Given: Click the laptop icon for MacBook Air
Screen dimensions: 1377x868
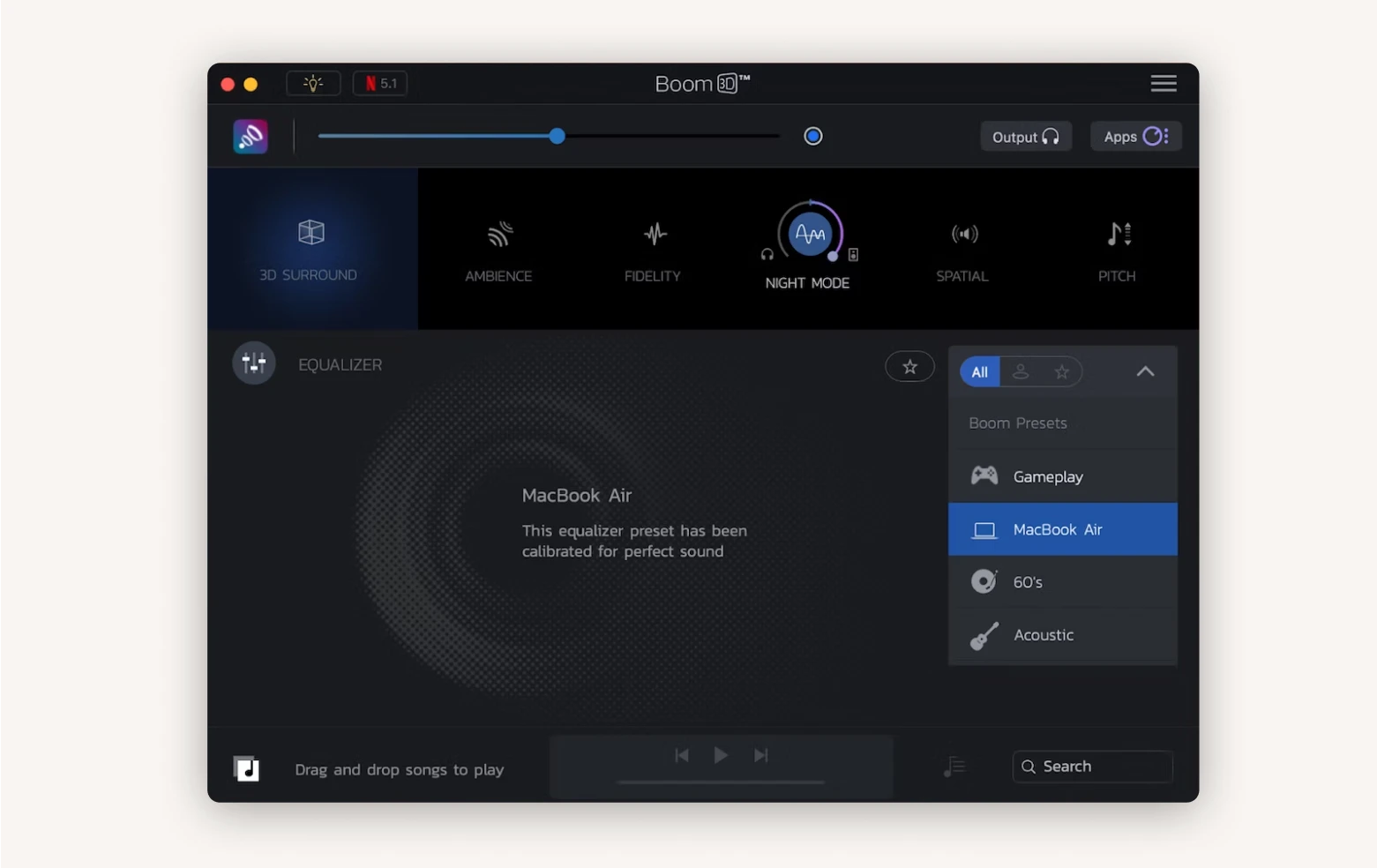Looking at the screenshot, I should pos(984,529).
